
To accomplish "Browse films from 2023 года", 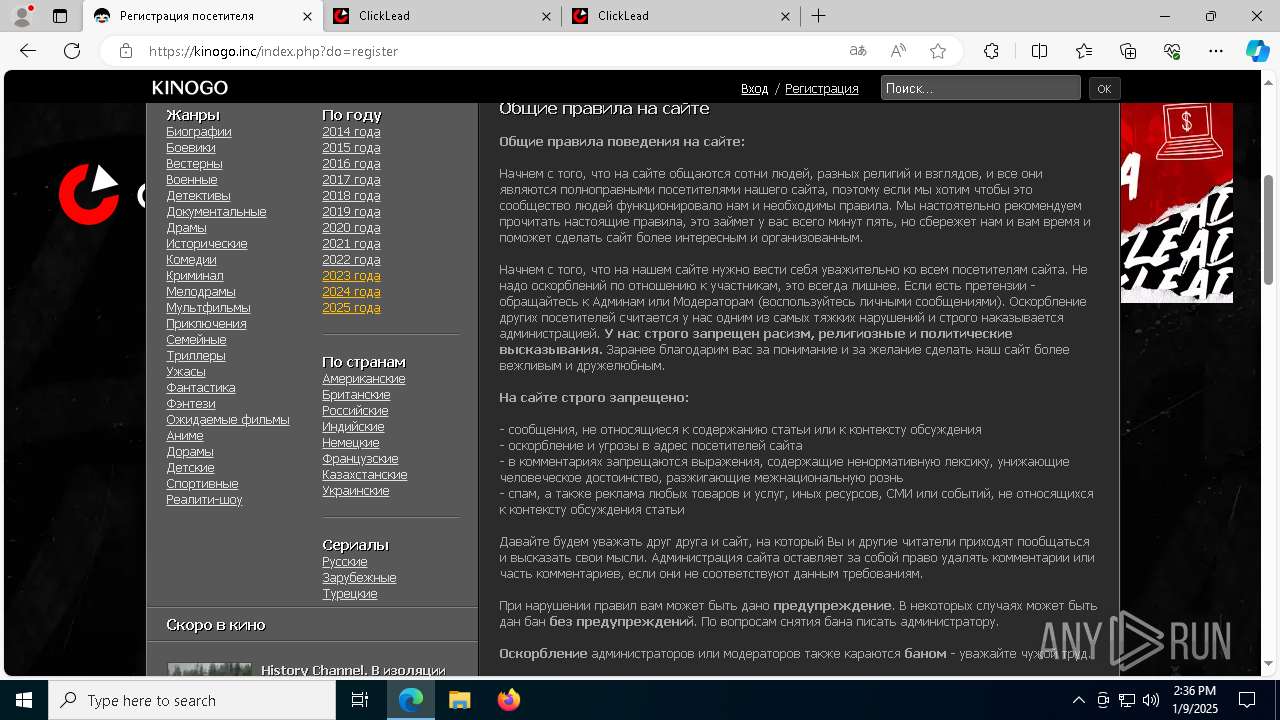I will pos(351,275).
